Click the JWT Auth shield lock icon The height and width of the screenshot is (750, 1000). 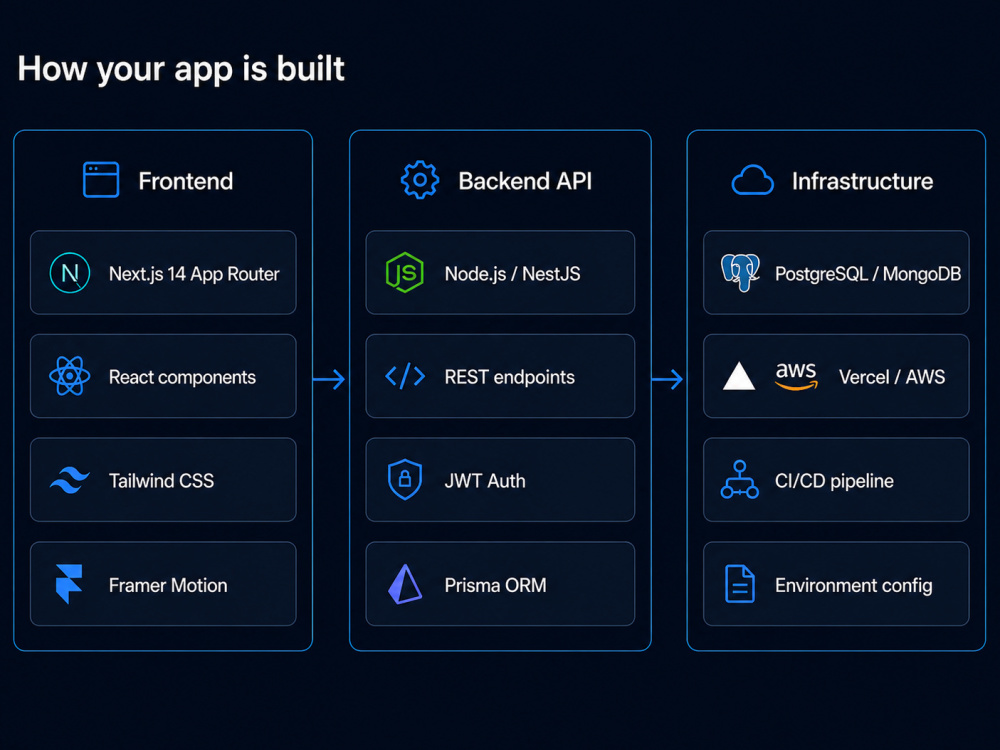click(405, 480)
